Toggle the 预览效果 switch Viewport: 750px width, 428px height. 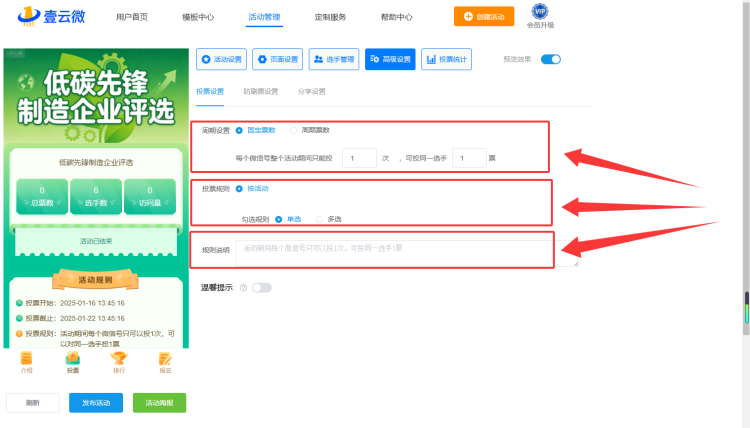(x=551, y=59)
